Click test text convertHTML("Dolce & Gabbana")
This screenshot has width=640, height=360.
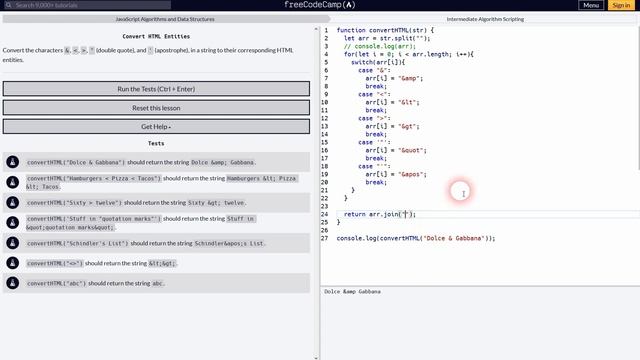[76, 162]
